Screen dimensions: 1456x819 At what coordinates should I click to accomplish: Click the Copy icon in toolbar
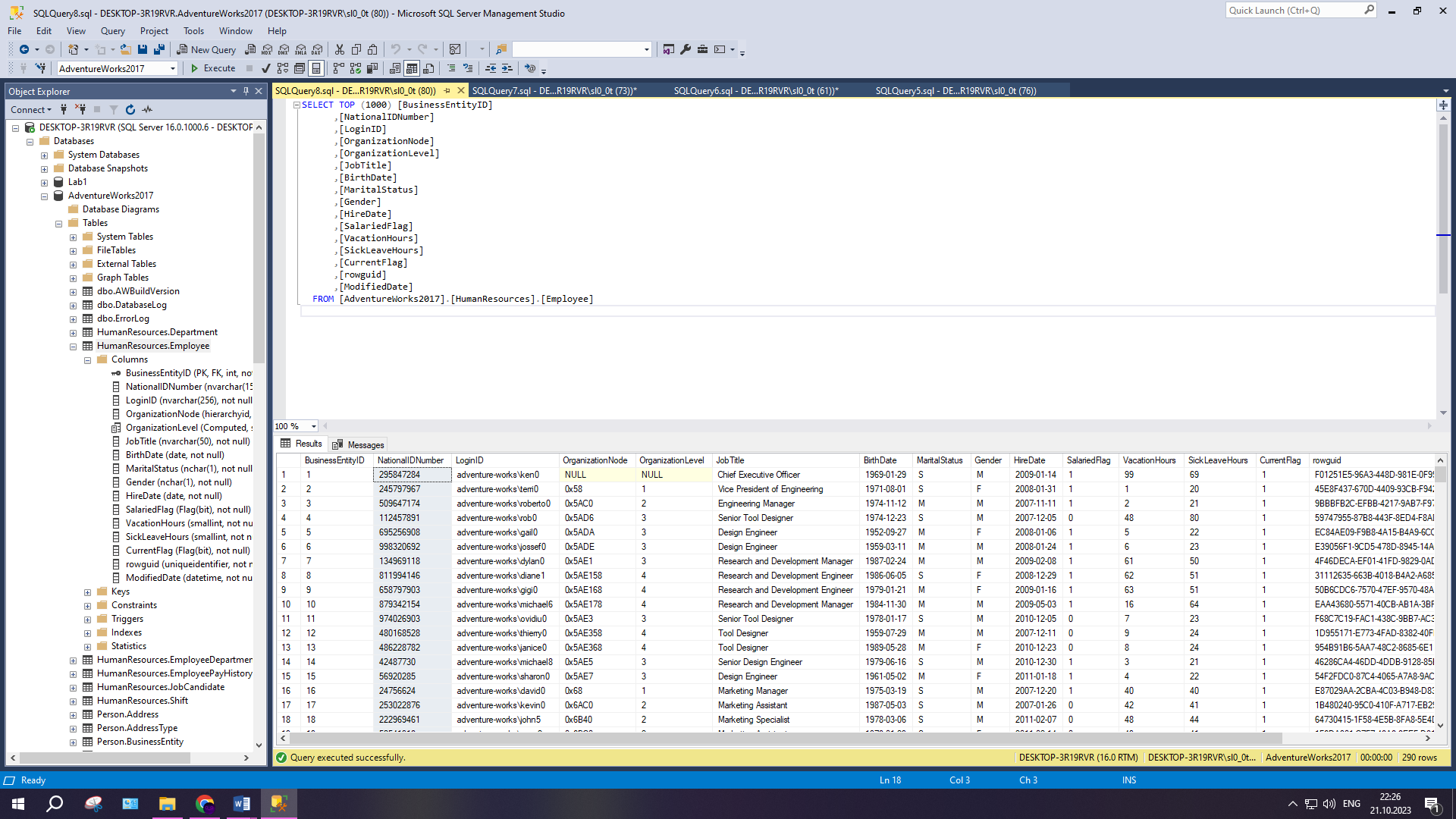pyautogui.click(x=356, y=50)
